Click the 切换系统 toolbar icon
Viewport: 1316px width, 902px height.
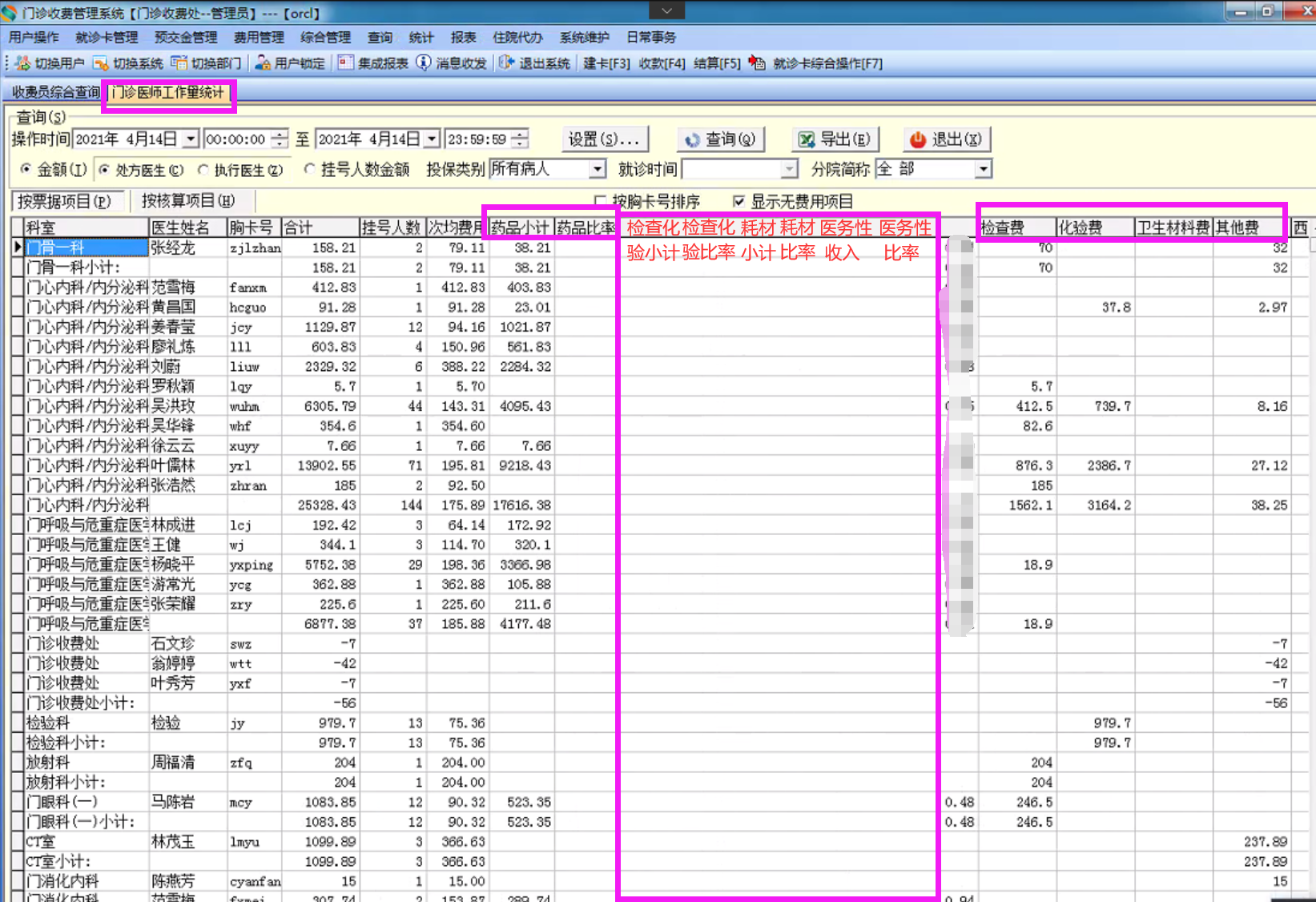[101, 62]
